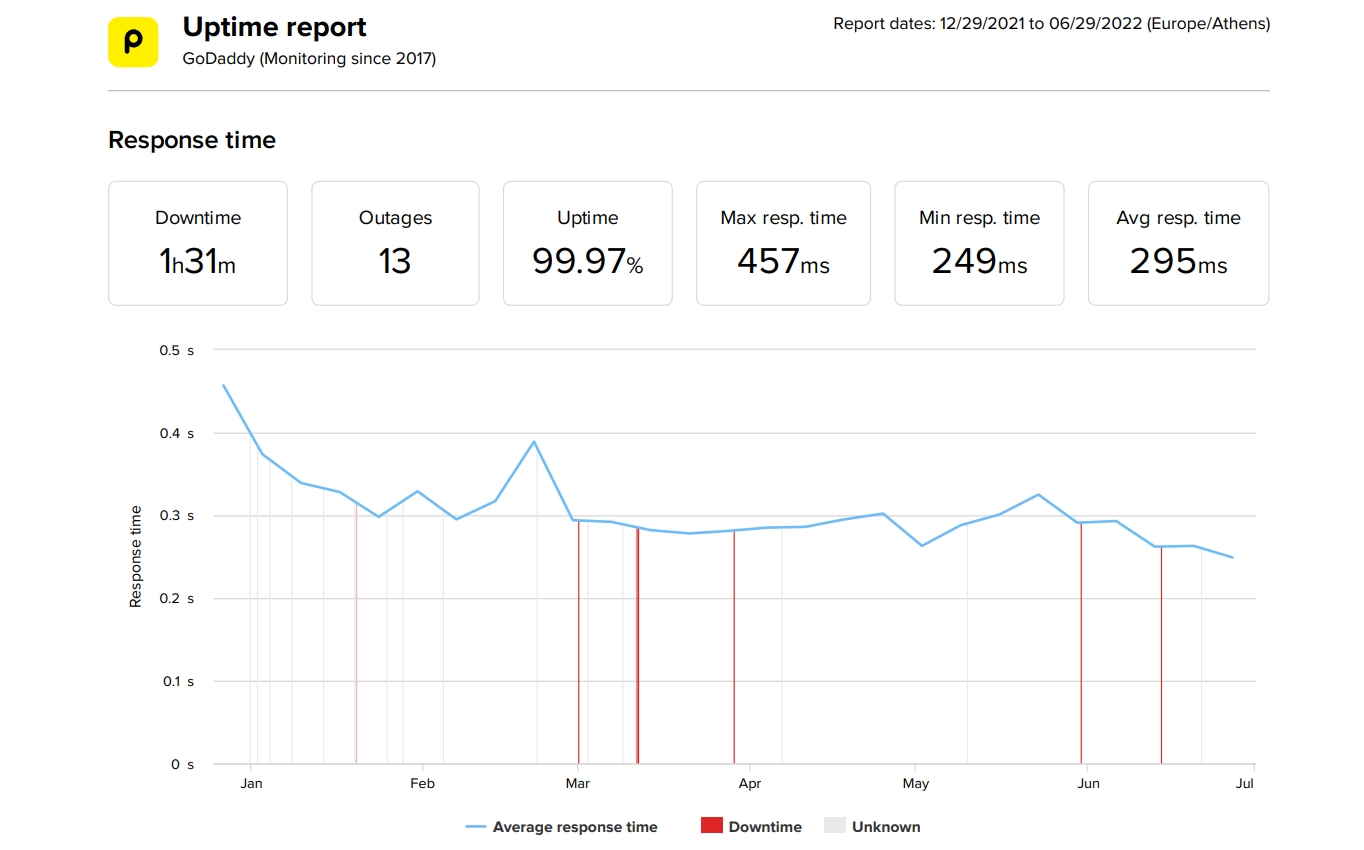Click the vertical Response time axis title
Screen dimensions: 1364x850
coord(136,557)
